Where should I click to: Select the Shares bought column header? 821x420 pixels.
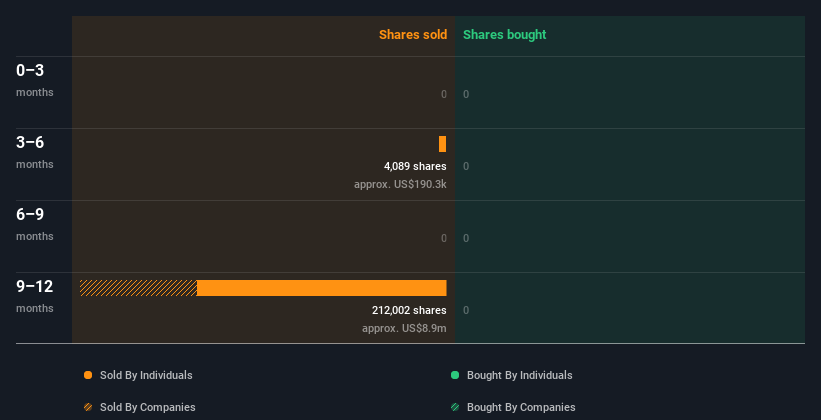click(x=505, y=35)
